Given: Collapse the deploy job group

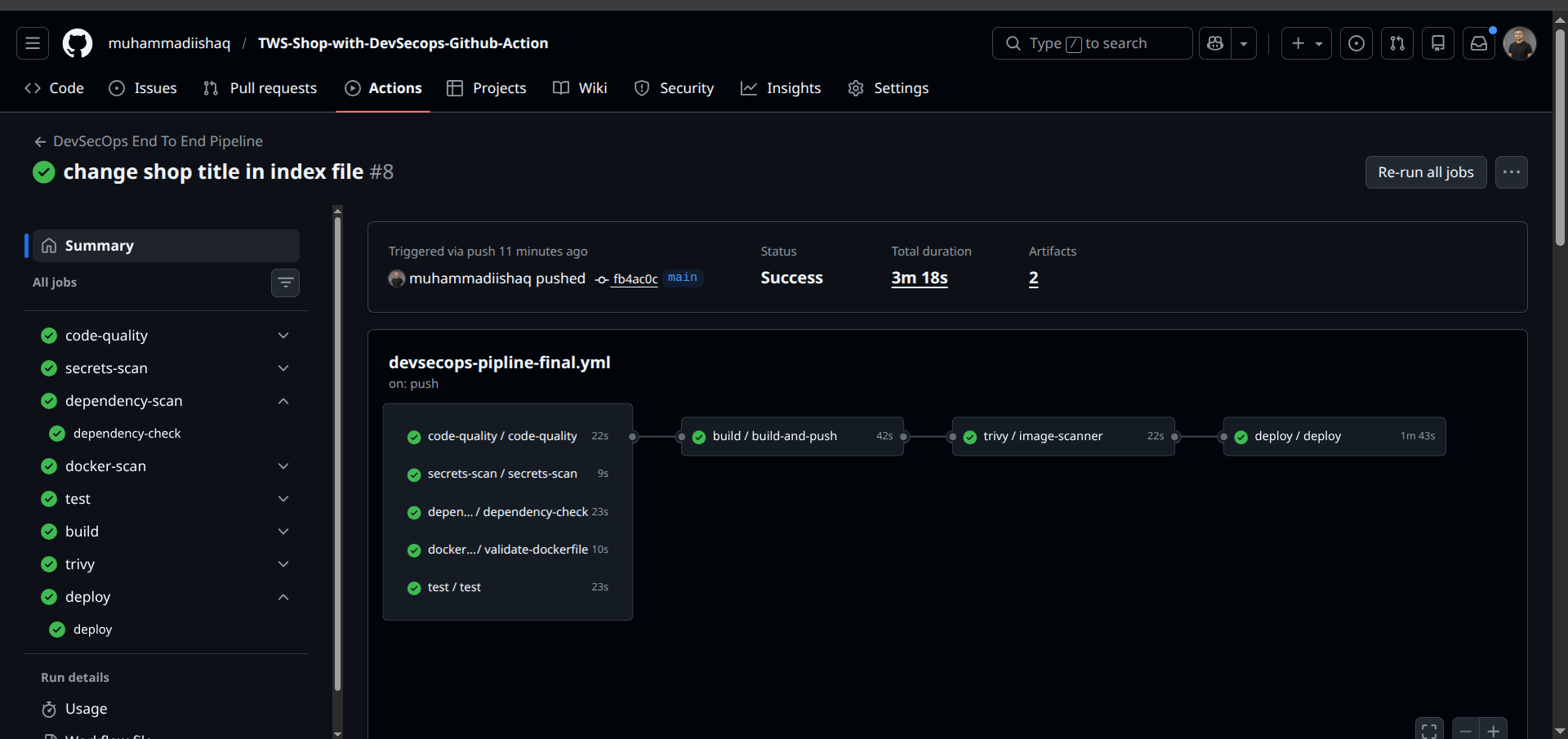Looking at the screenshot, I should pos(283,597).
